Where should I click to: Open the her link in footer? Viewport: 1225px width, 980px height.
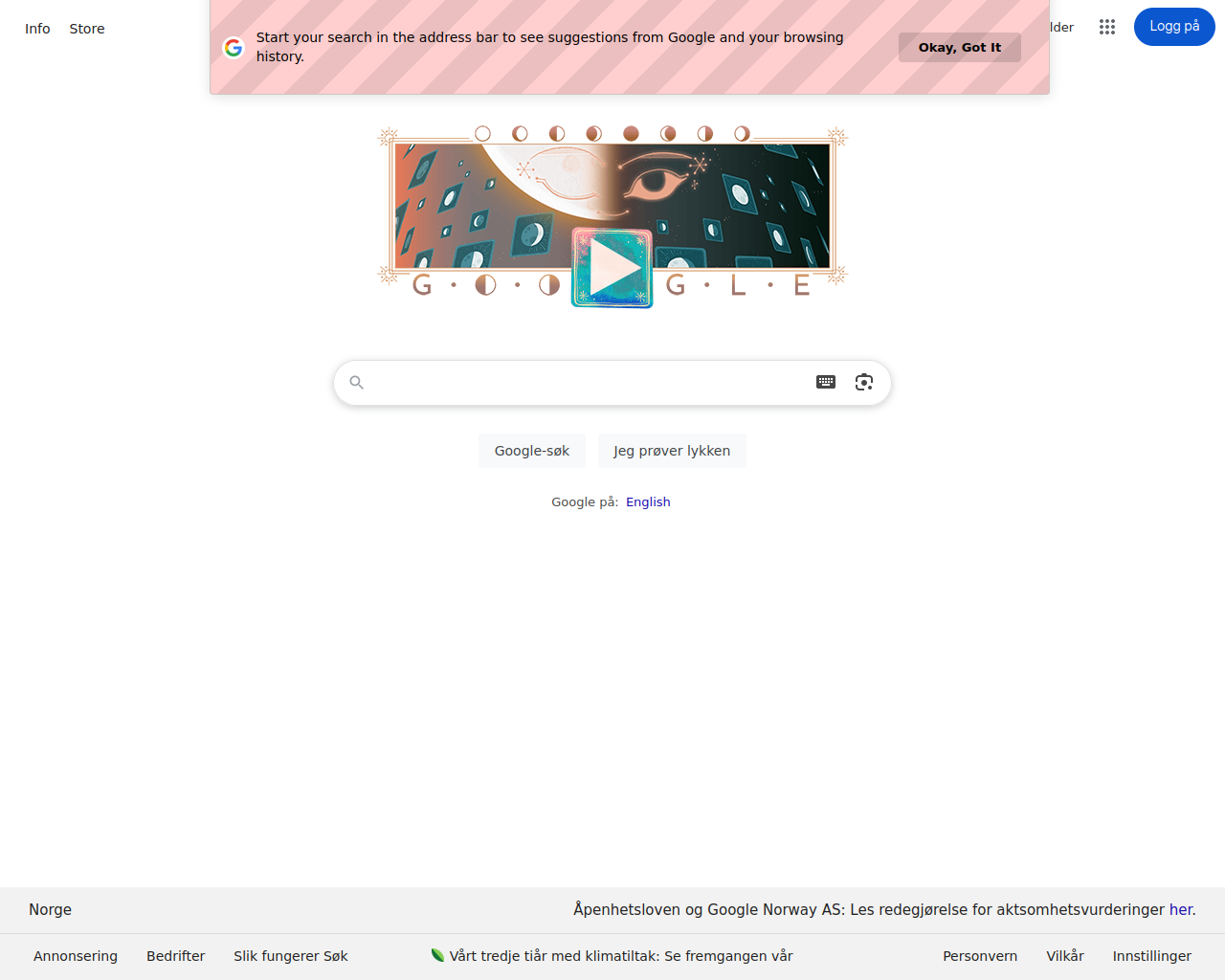[x=1181, y=910]
